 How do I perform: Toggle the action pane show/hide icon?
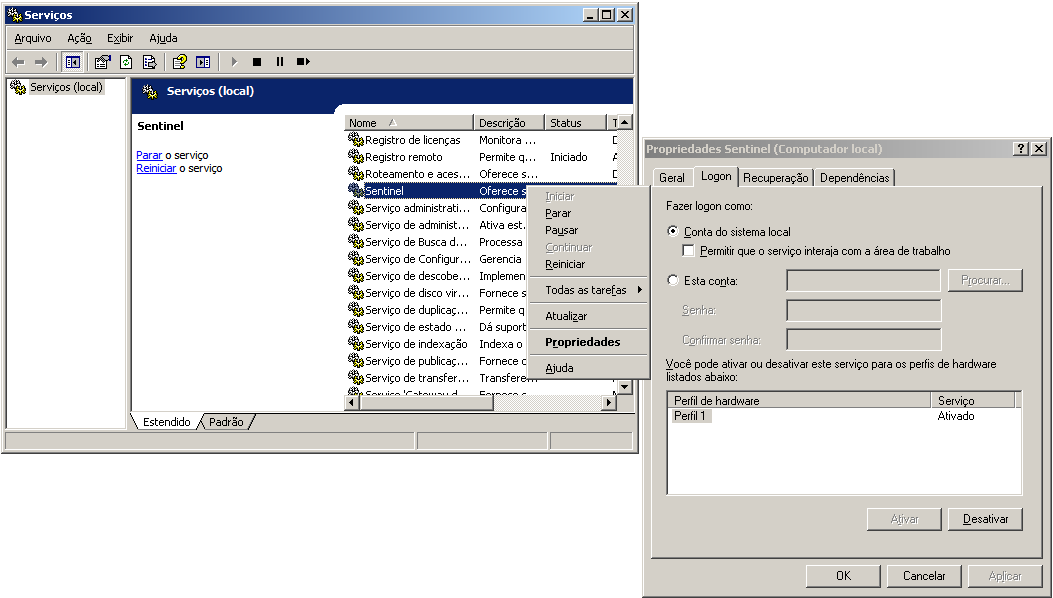coord(203,62)
